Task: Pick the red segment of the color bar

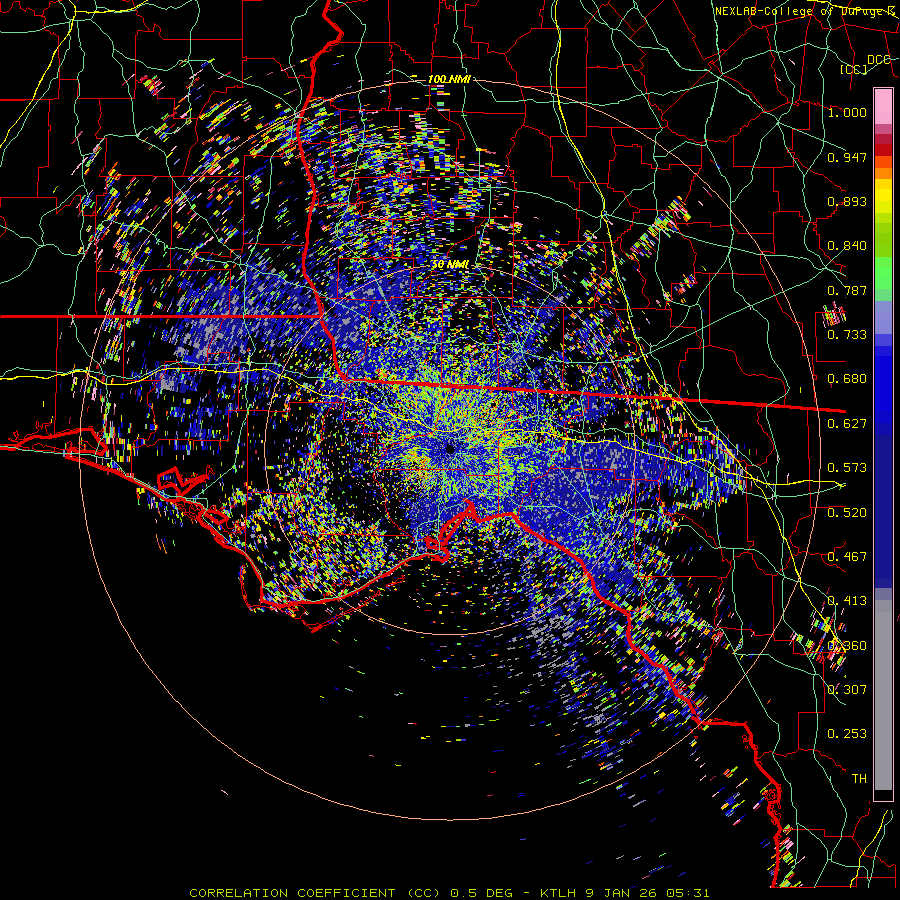Action: tap(883, 149)
